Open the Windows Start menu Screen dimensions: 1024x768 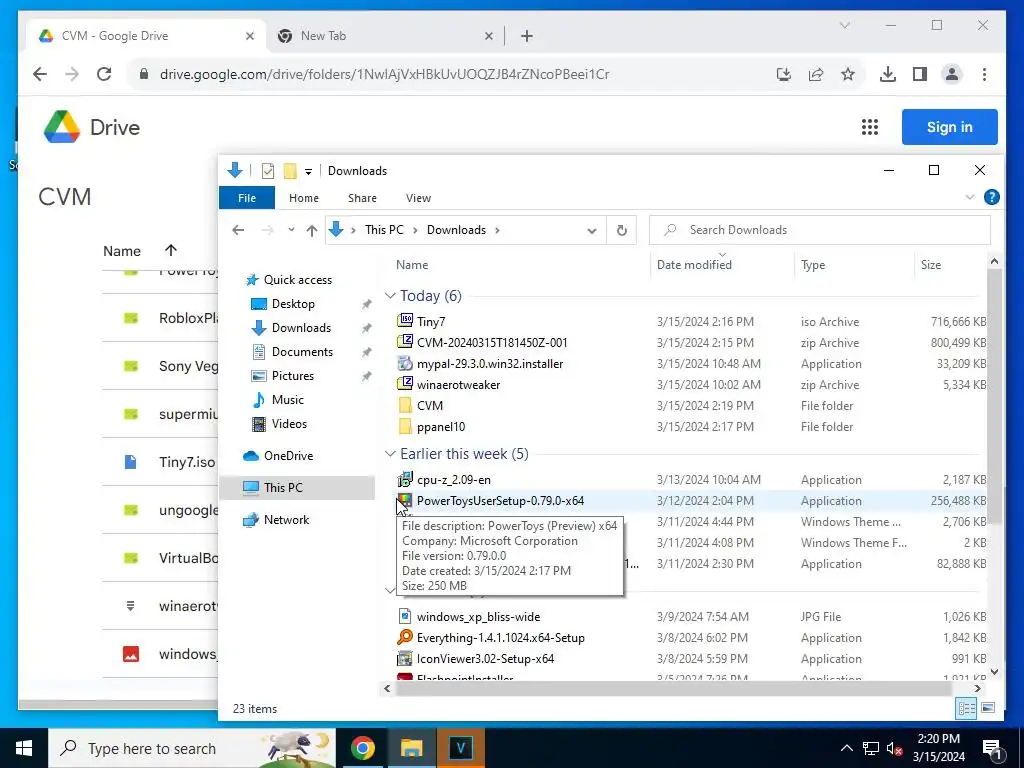click(x=24, y=748)
